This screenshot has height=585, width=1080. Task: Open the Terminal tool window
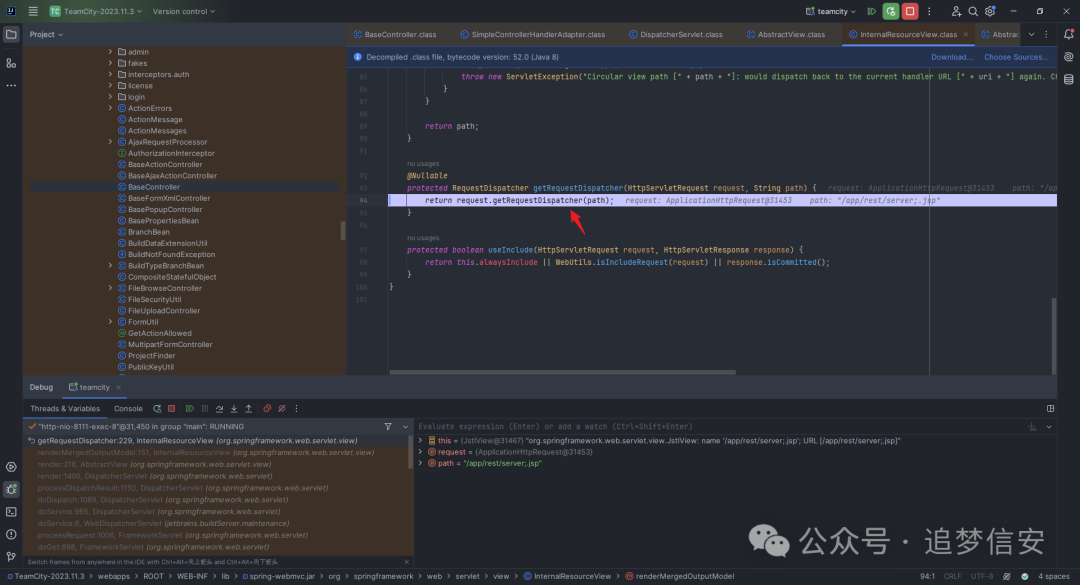[x=11, y=511]
